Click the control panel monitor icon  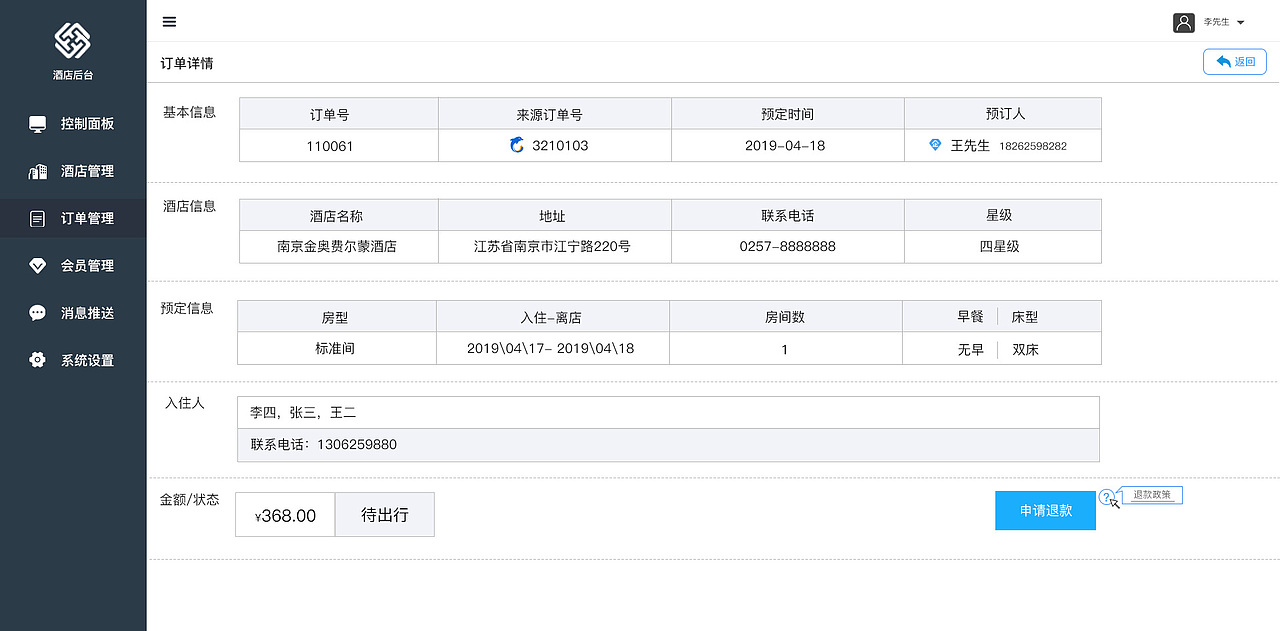point(38,124)
